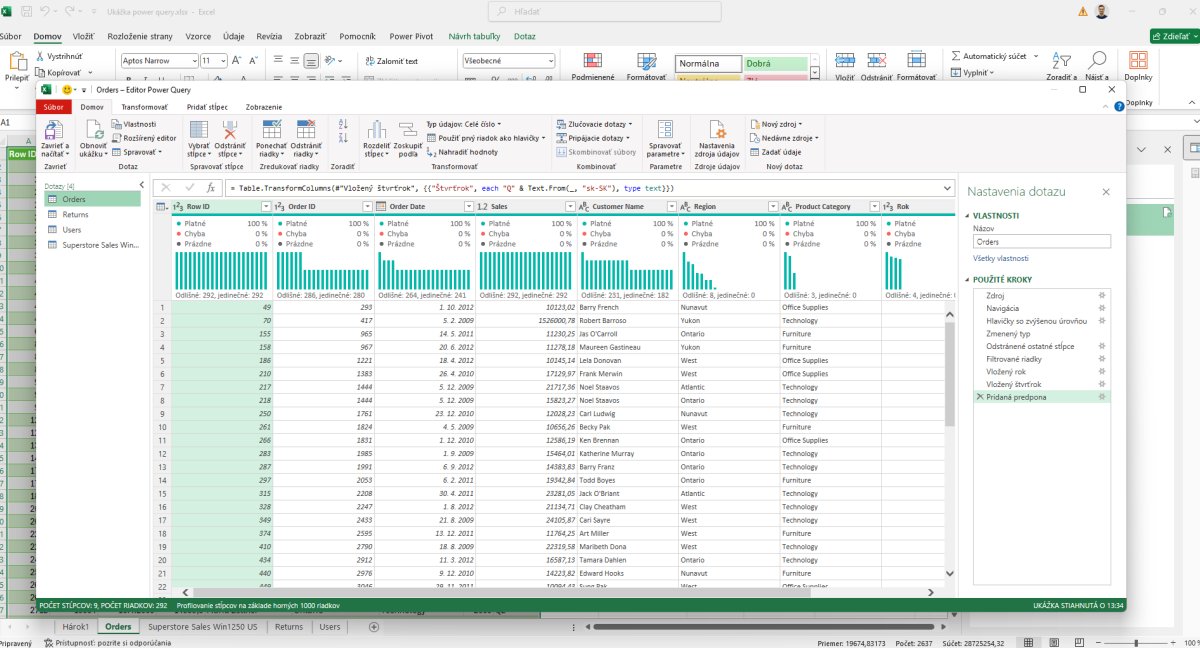This screenshot has width=1200, height=648.
Task: Open the Pridať stĺpec tab
Action: (207, 107)
